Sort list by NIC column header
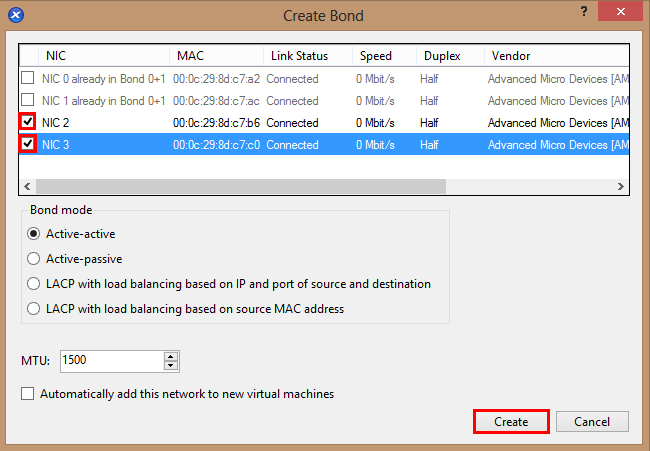The image size is (650, 451). 100,56
